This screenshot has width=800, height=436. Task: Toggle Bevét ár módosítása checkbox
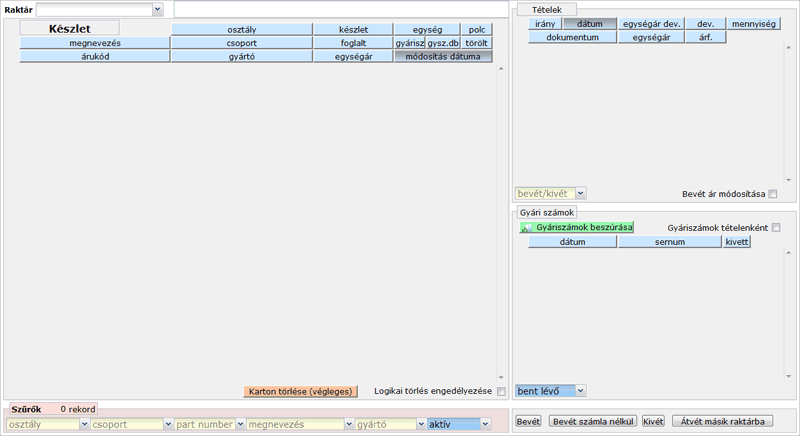click(773, 194)
